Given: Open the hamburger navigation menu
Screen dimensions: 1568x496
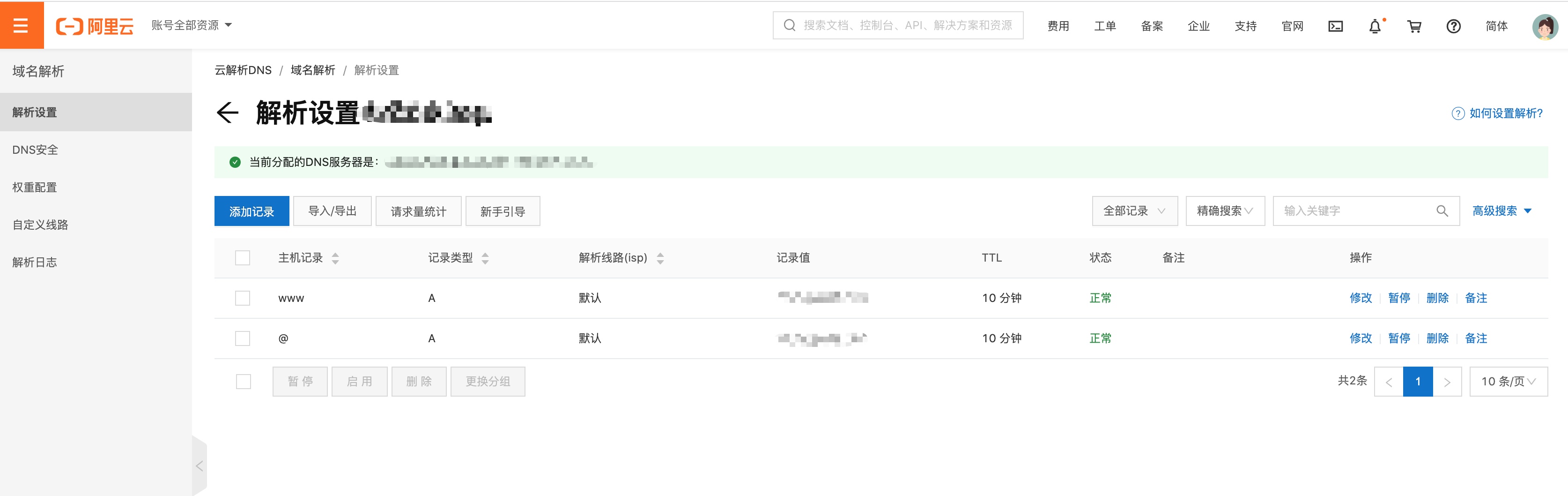Looking at the screenshot, I should (21, 26).
